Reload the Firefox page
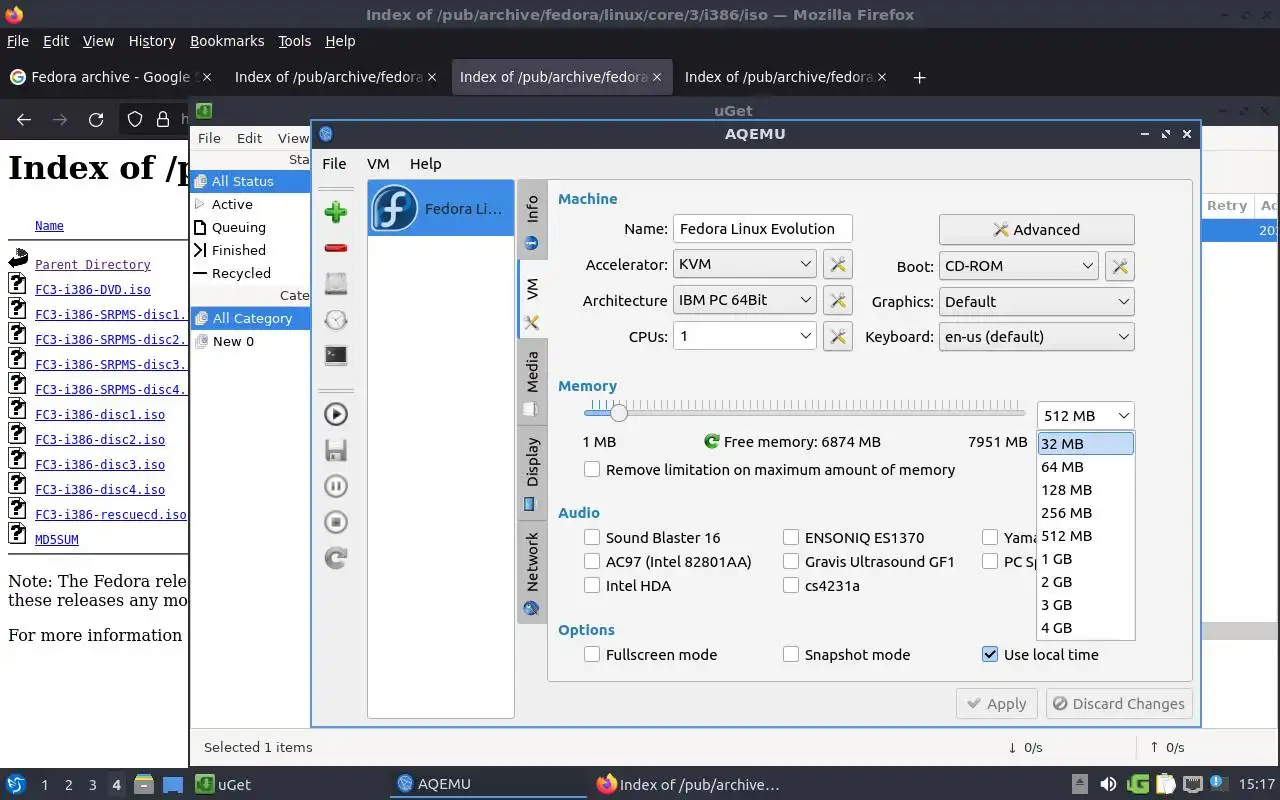Screen dimensions: 1280x800 (96, 119)
